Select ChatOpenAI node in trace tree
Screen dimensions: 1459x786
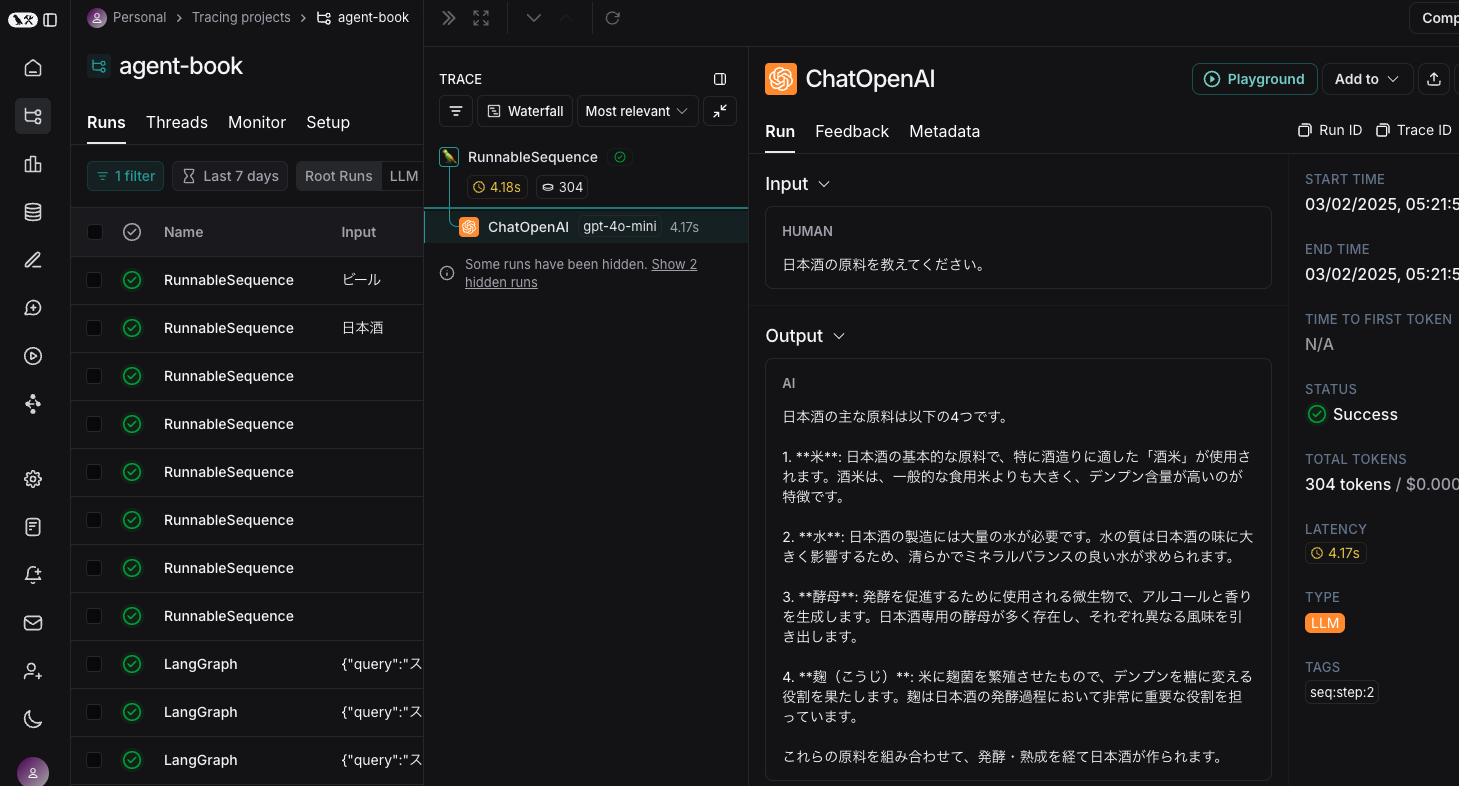pos(528,227)
